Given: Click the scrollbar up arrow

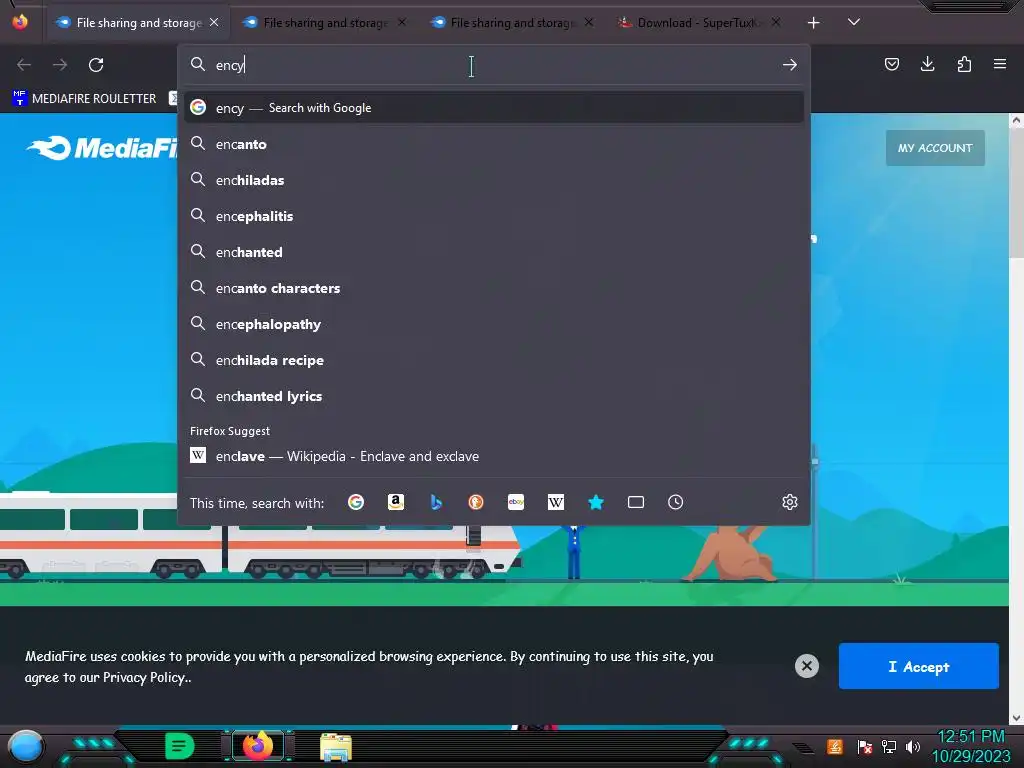Looking at the screenshot, I should pos(1016,120).
